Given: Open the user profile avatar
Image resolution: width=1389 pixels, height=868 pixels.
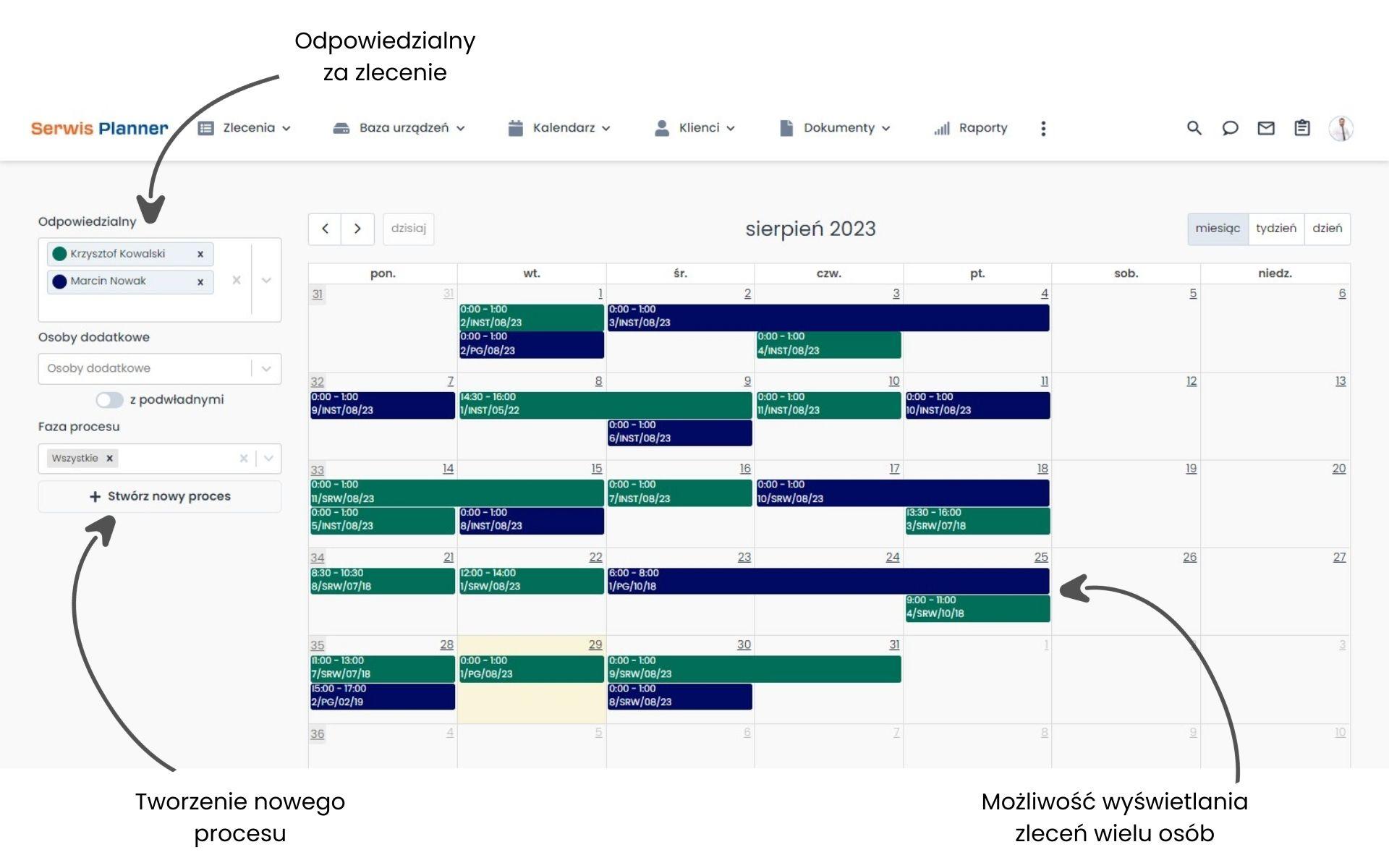Looking at the screenshot, I should point(1341,128).
